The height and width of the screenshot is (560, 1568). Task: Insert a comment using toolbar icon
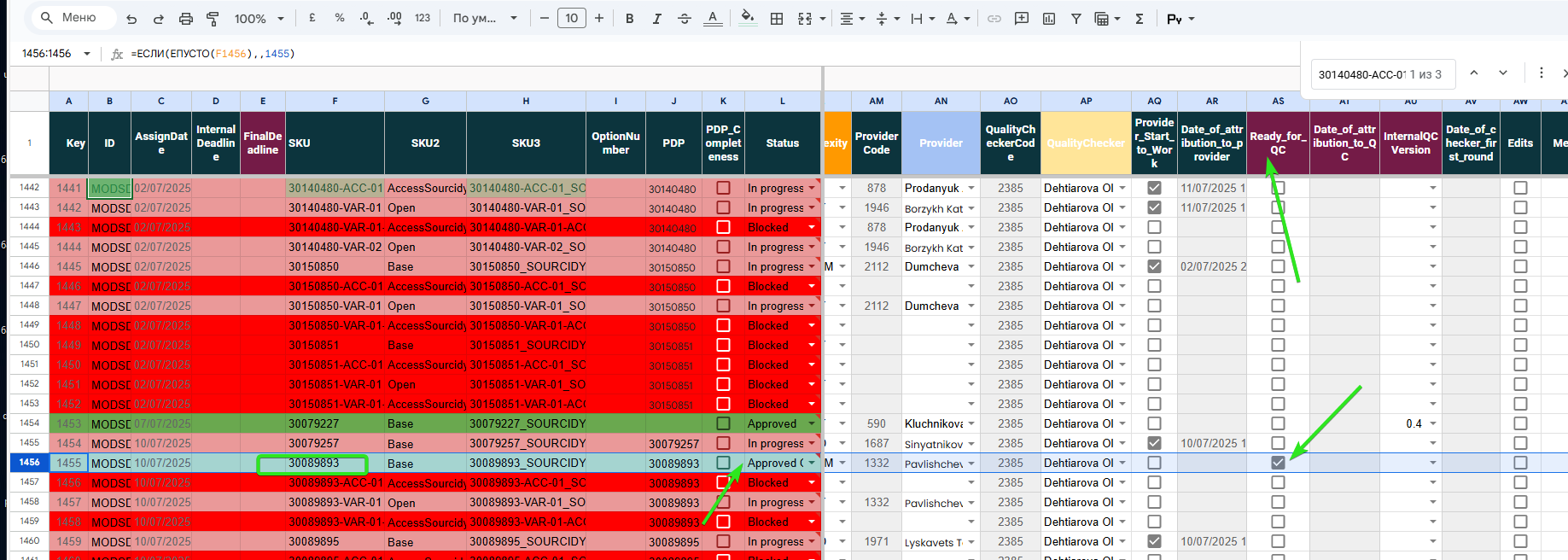tap(1021, 18)
